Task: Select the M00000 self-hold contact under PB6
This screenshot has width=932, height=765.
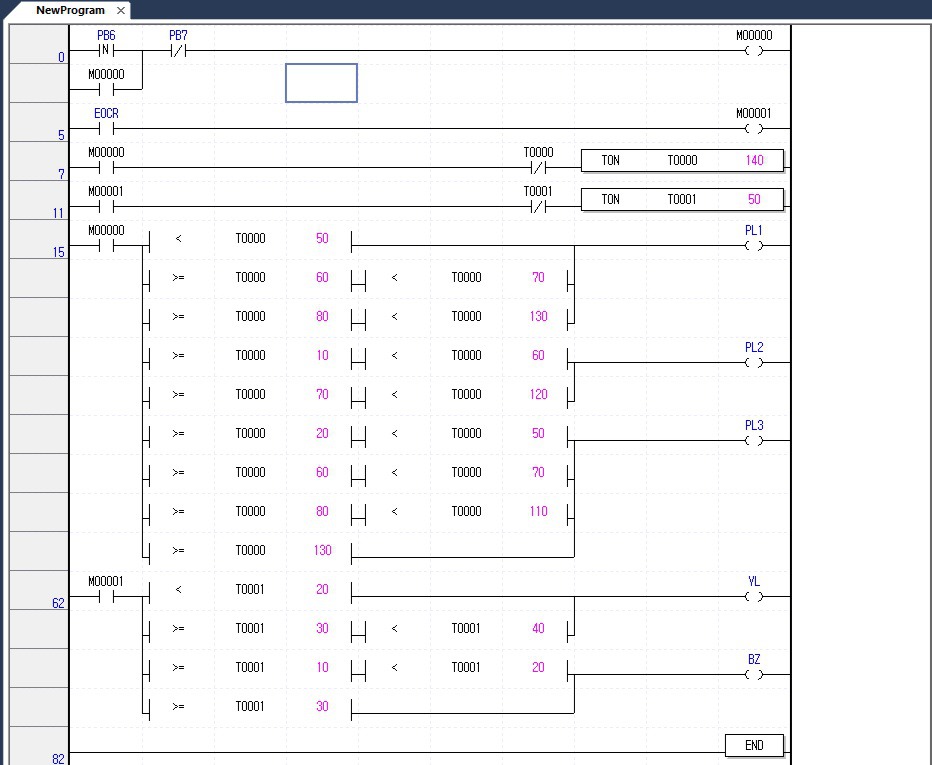Action: coord(106,90)
